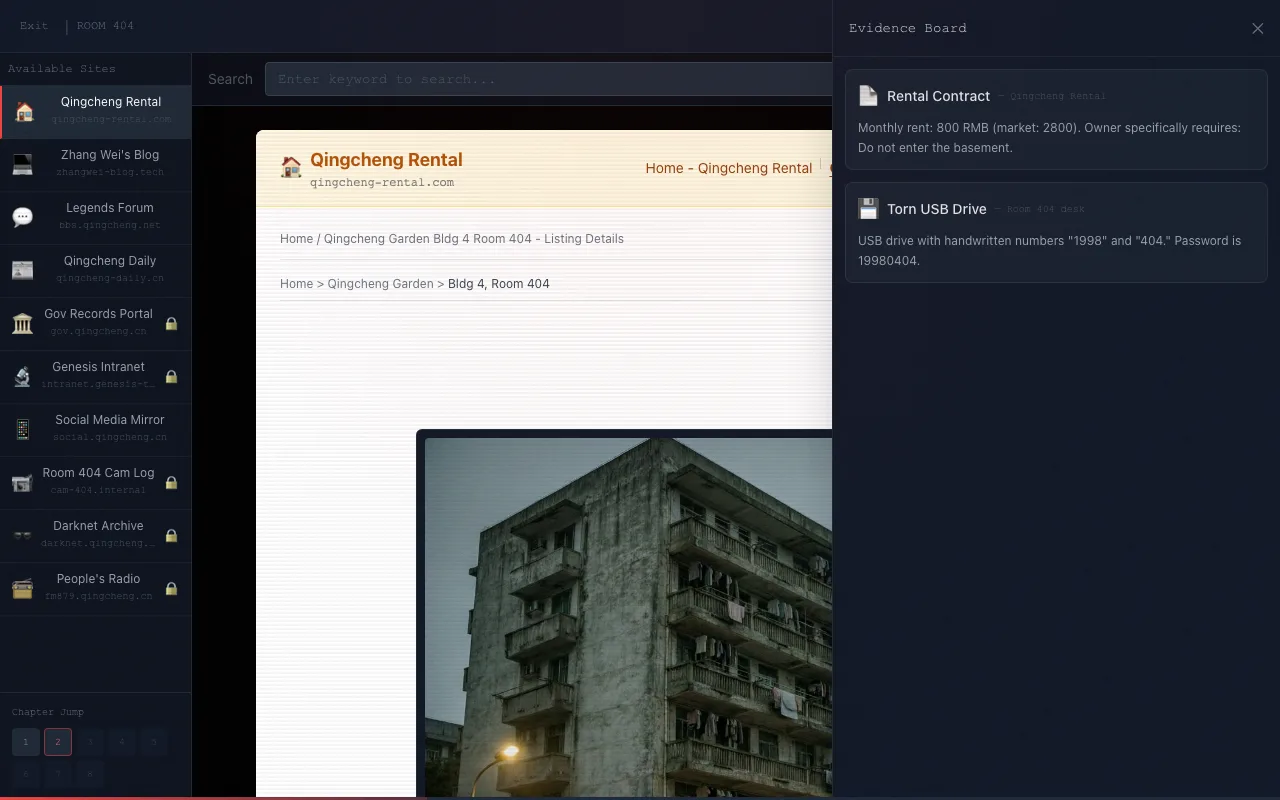Select the laptop icon for Zhang Wei's Blog
This screenshot has width=1280, height=800.
(x=23, y=165)
